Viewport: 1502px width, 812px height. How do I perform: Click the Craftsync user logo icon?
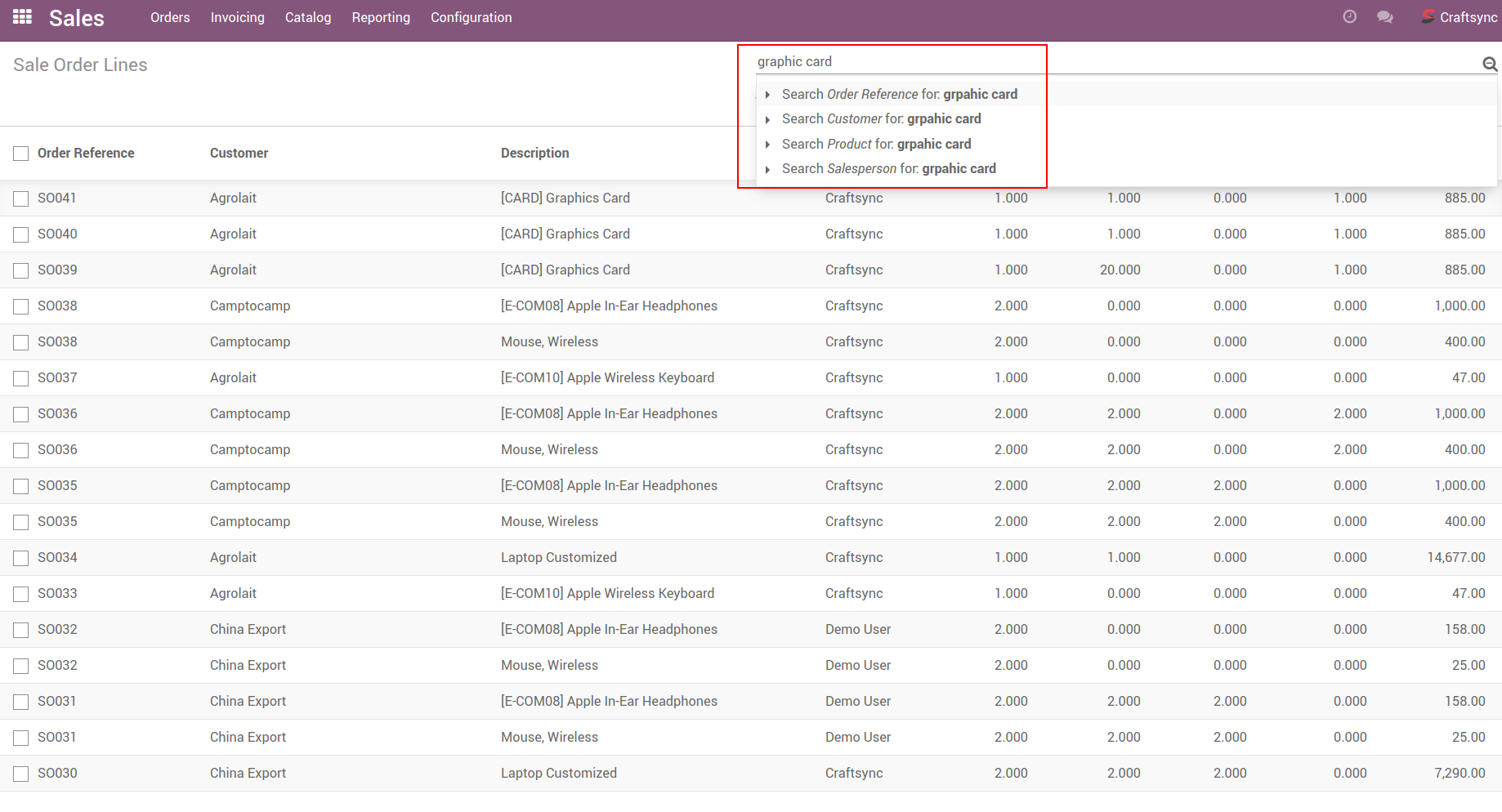[x=1428, y=17]
